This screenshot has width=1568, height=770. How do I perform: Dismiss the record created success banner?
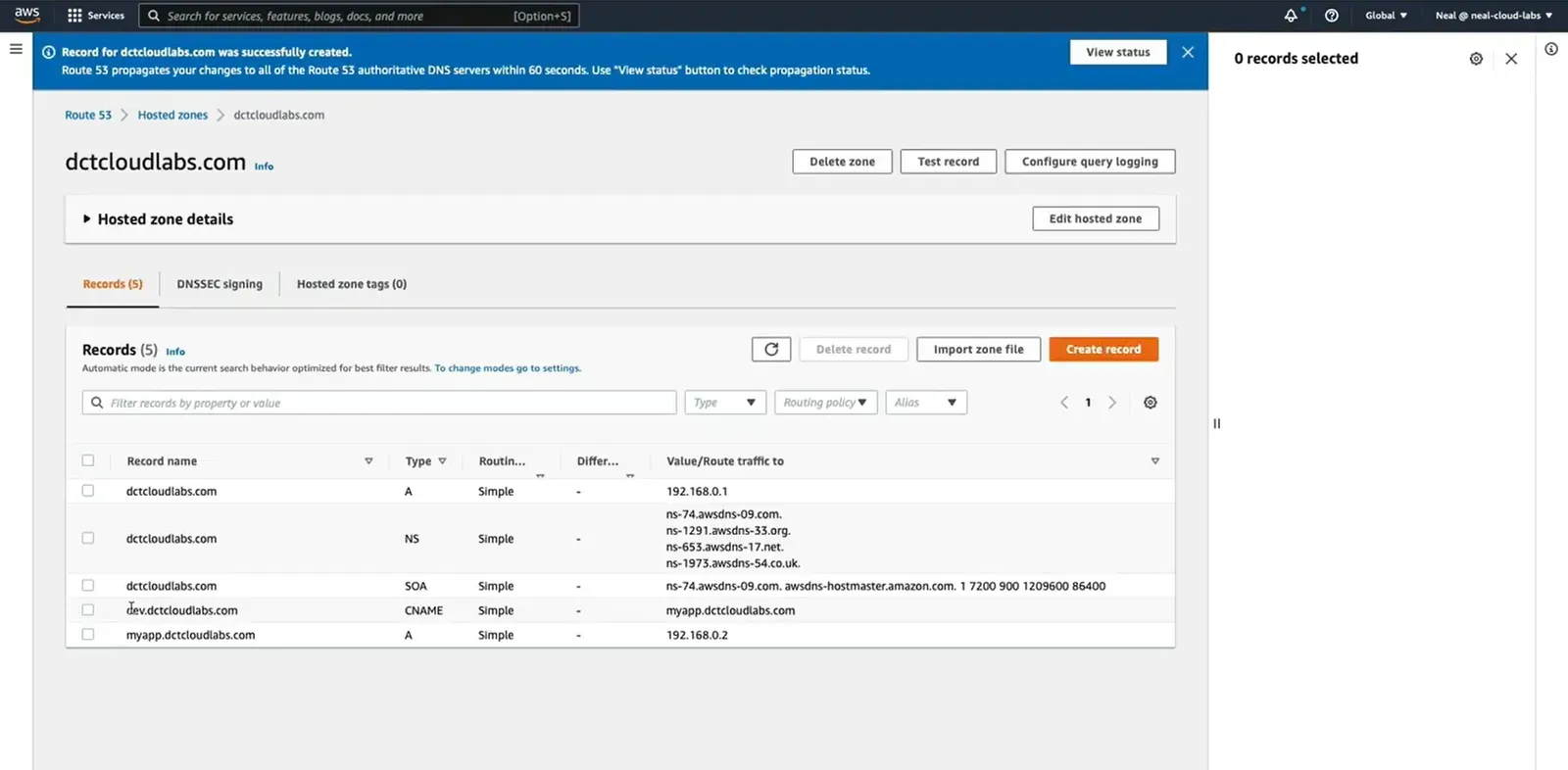pyautogui.click(x=1188, y=52)
